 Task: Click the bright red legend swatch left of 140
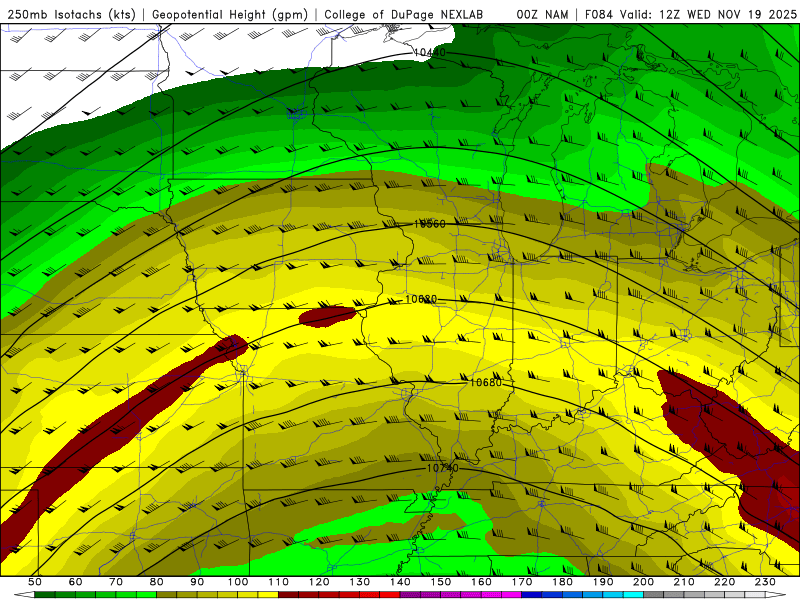pos(390,595)
